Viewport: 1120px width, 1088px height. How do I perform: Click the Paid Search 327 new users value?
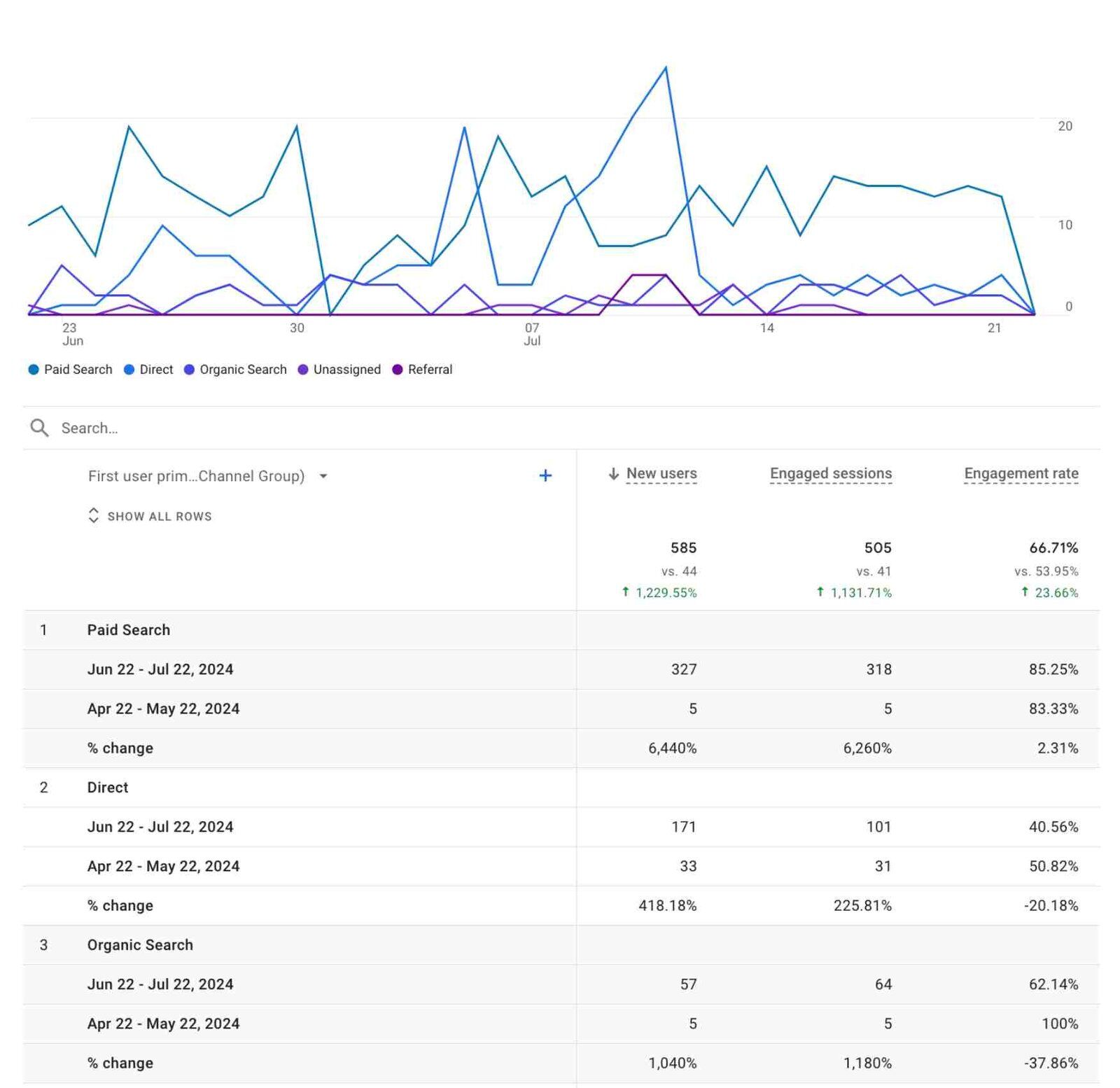[x=683, y=669]
